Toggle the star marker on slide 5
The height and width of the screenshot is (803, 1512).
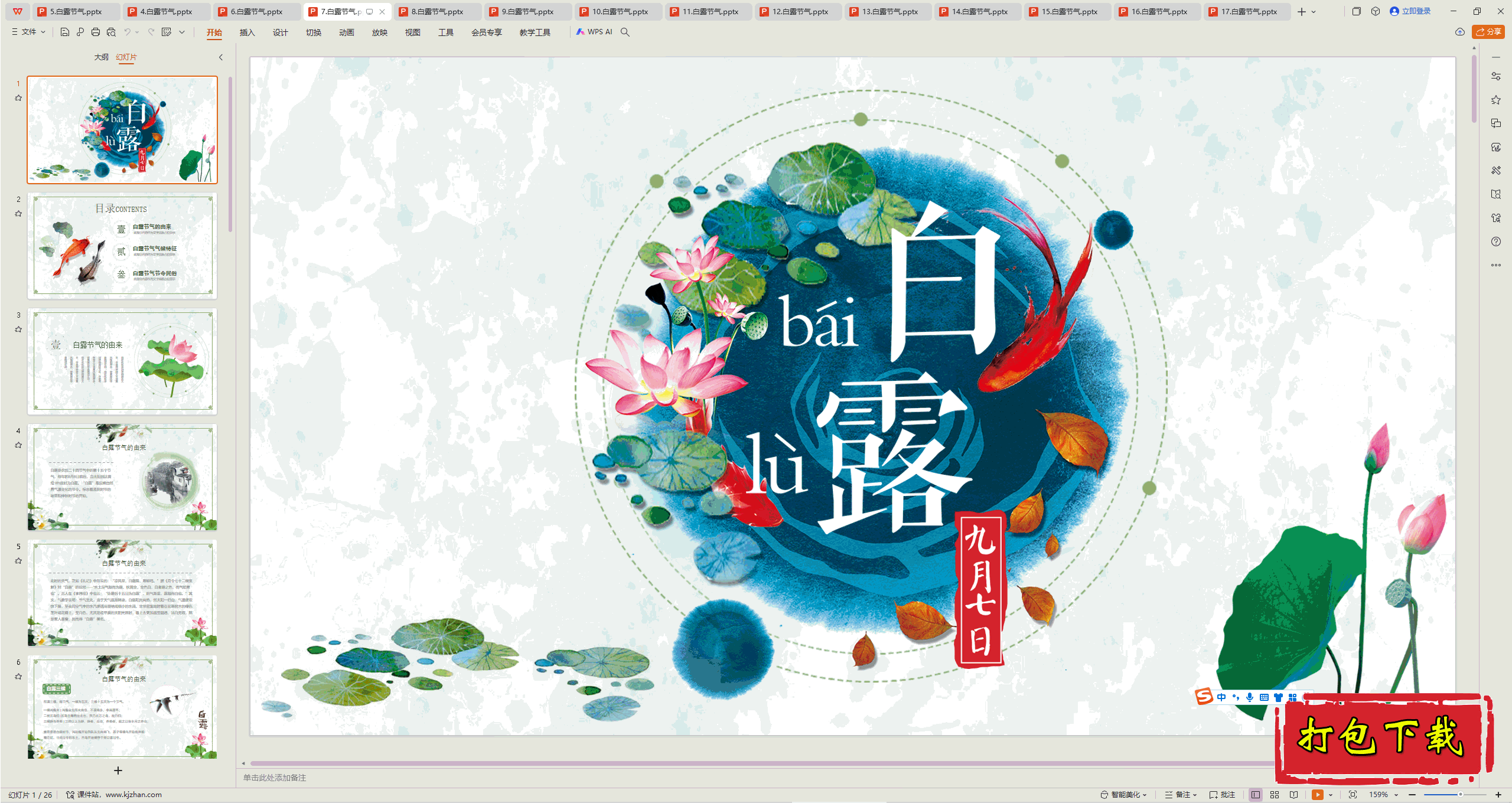18,561
